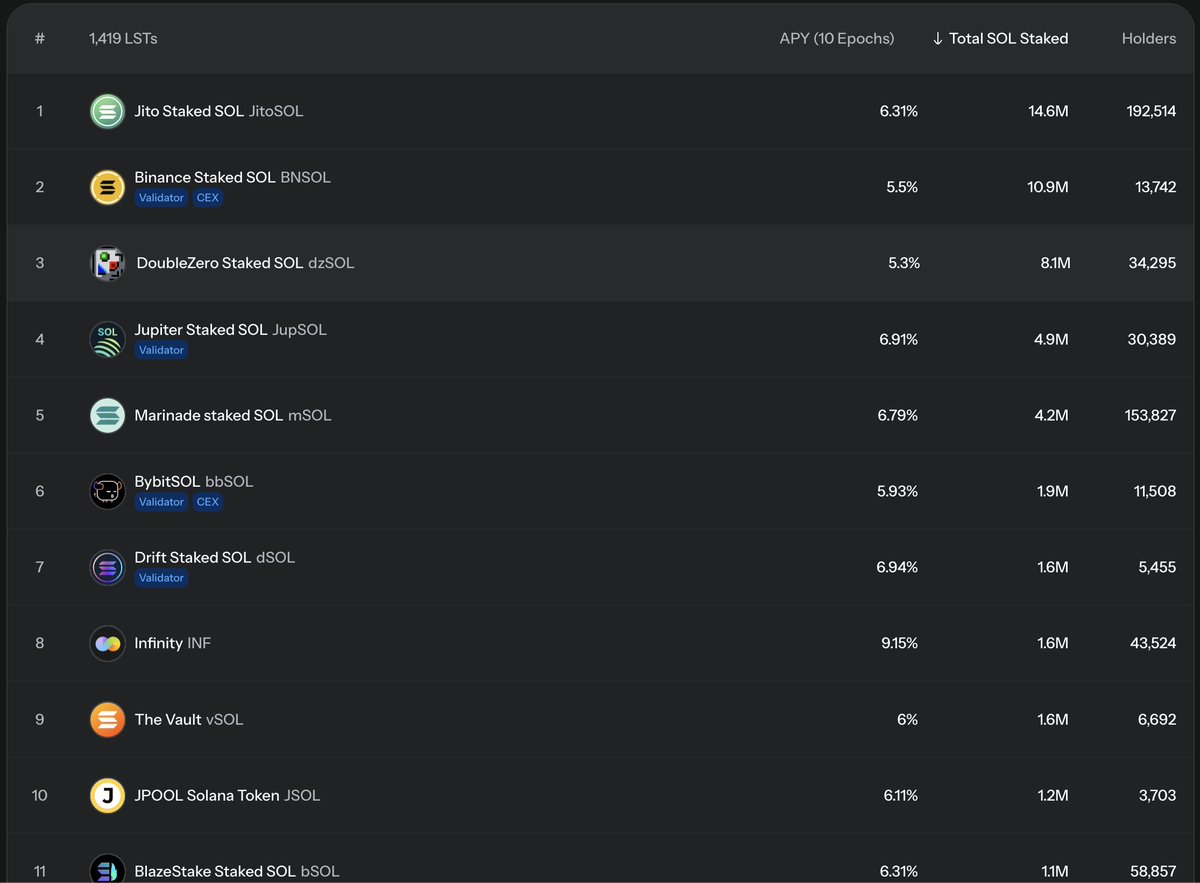Click the 4.9M total SOL staked value
This screenshot has width=1200, height=883.
tap(1052, 339)
